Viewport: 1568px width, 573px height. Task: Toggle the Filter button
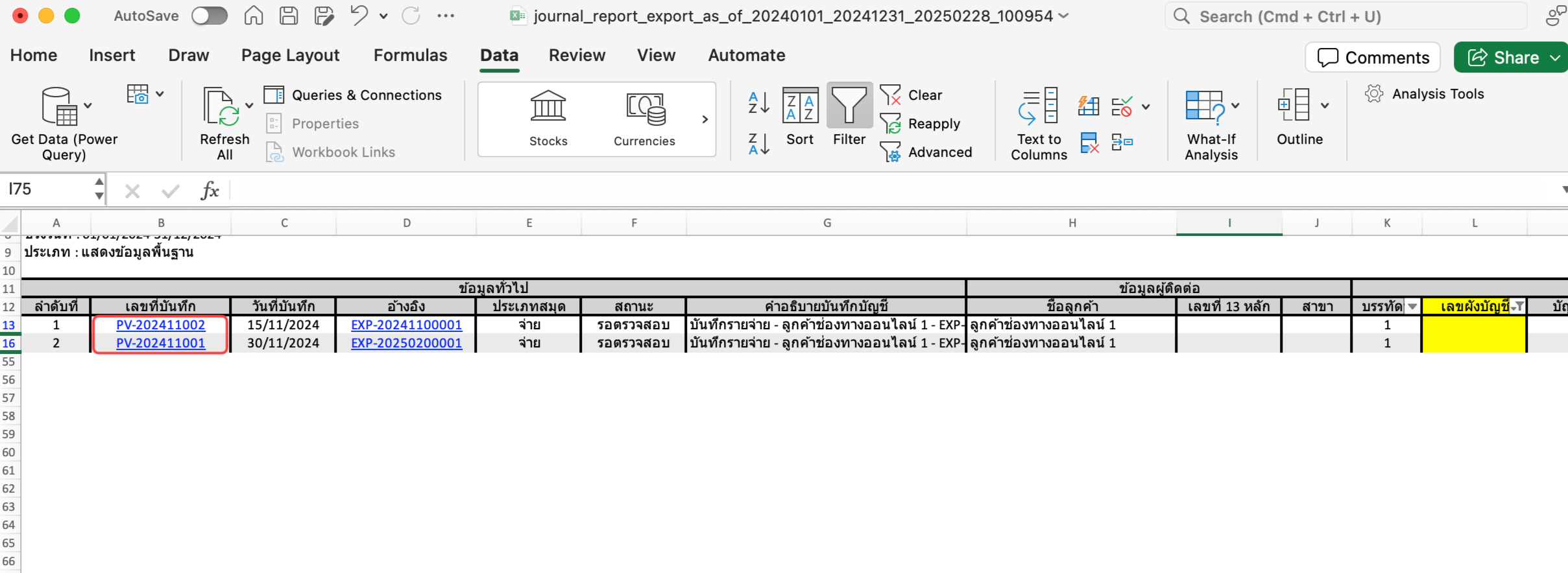(849, 116)
